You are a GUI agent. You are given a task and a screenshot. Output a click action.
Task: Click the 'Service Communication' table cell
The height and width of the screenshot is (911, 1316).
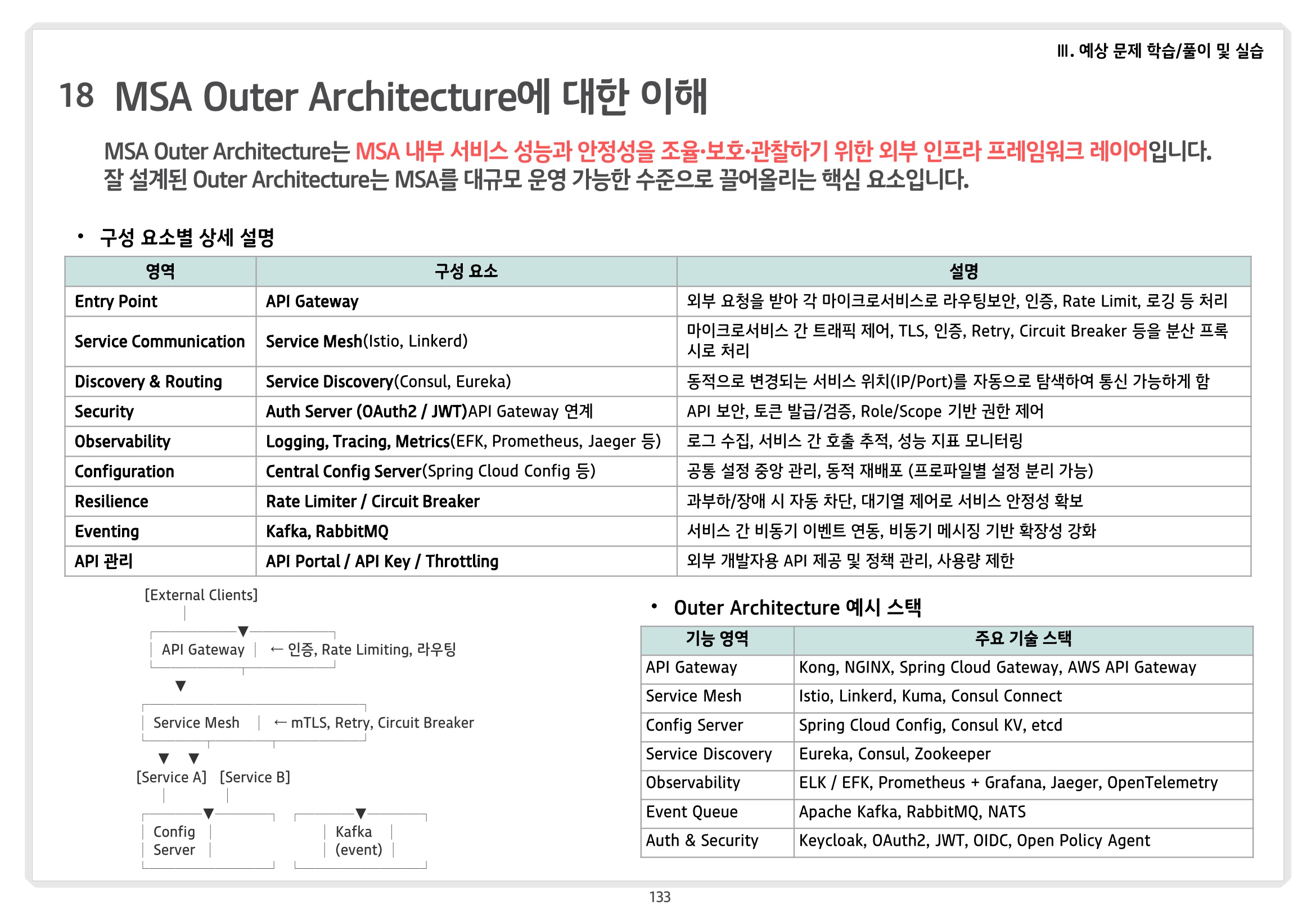tap(160, 341)
